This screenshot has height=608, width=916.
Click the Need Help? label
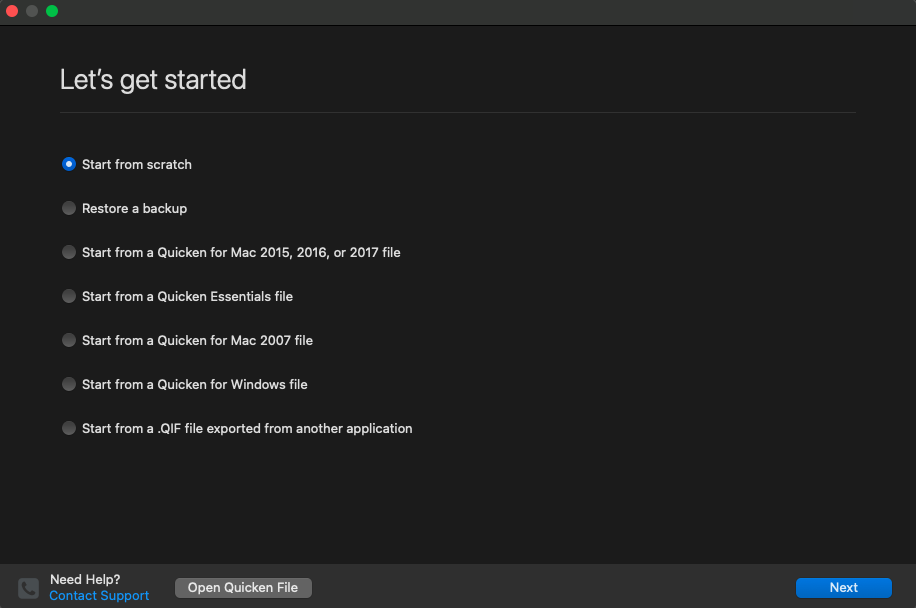85,579
